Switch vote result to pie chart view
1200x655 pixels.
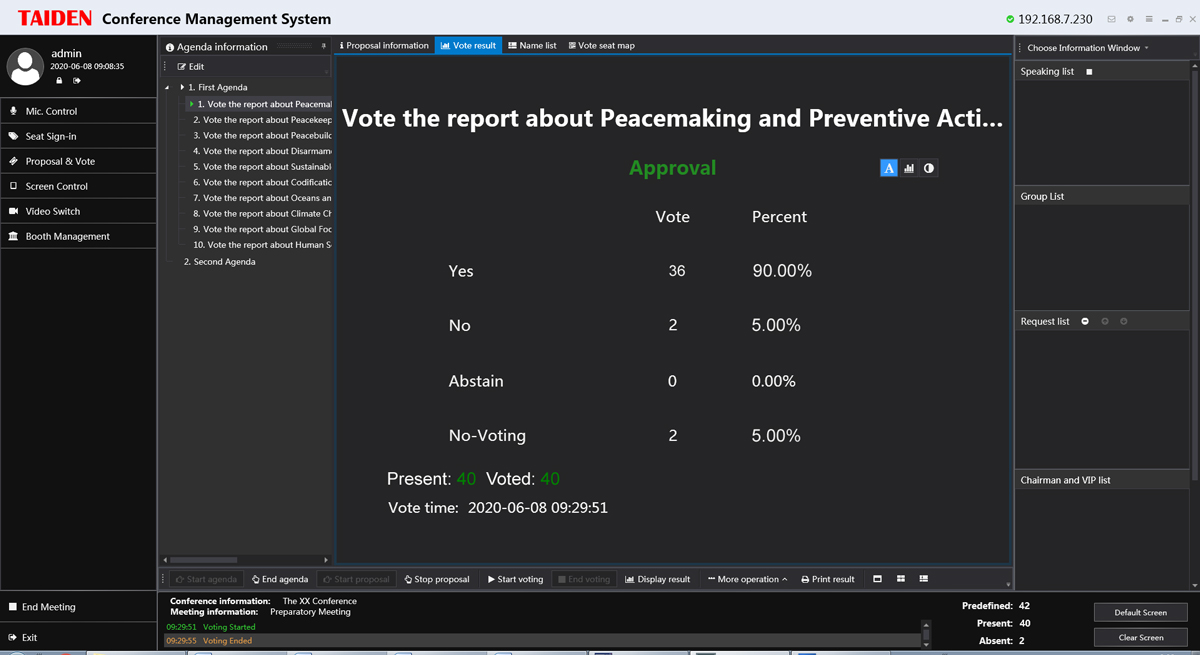click(929, 168)
